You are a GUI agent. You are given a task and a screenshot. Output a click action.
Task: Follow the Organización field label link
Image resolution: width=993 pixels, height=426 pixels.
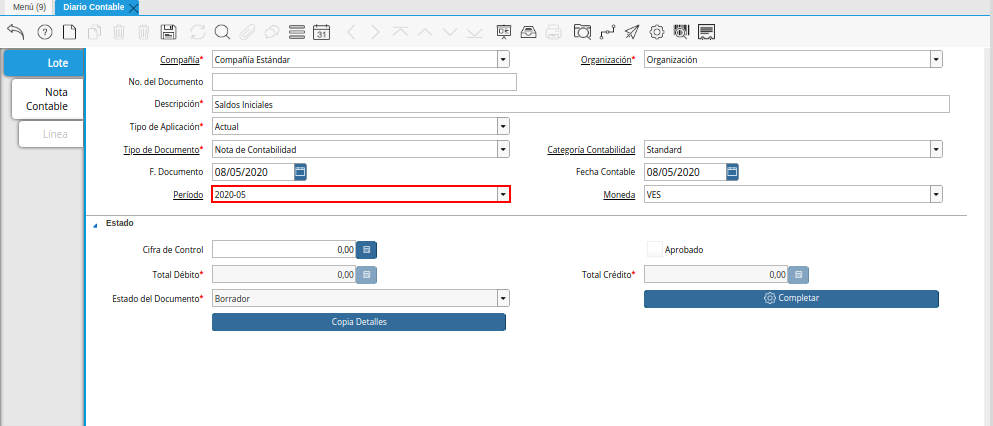(606, 60)
